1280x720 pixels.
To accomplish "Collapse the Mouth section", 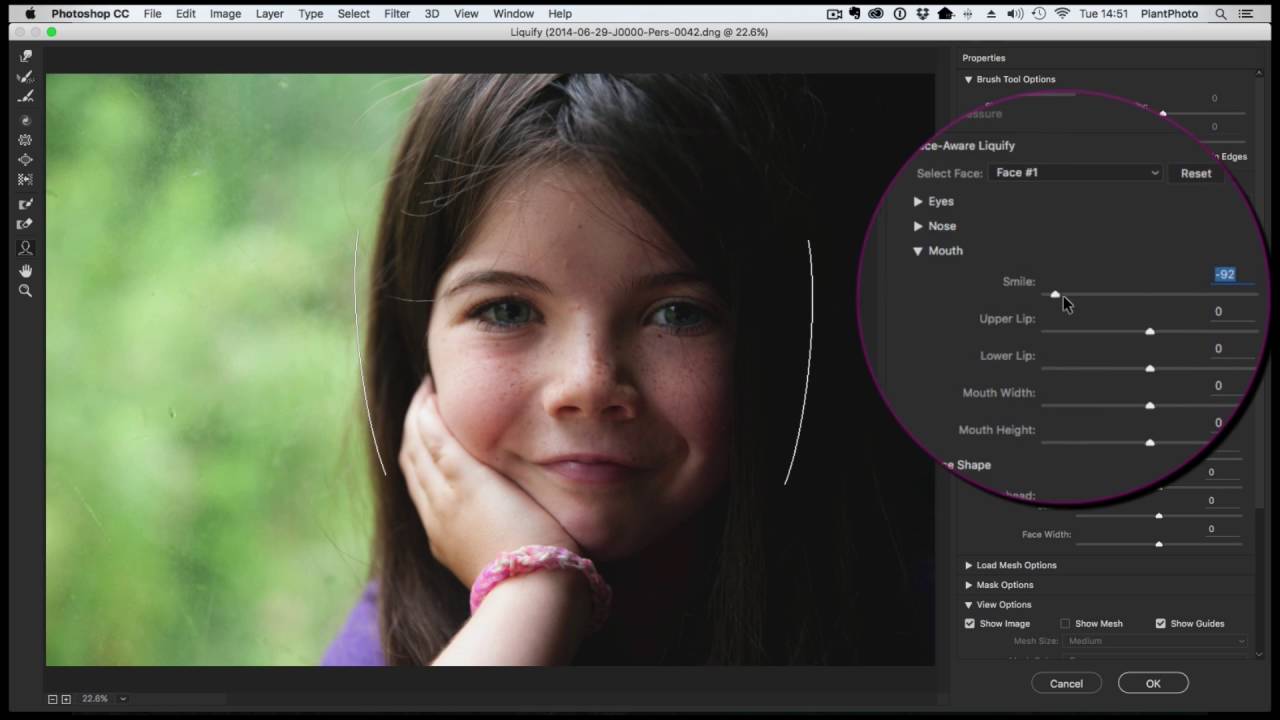I will click(x=918, y=251).
